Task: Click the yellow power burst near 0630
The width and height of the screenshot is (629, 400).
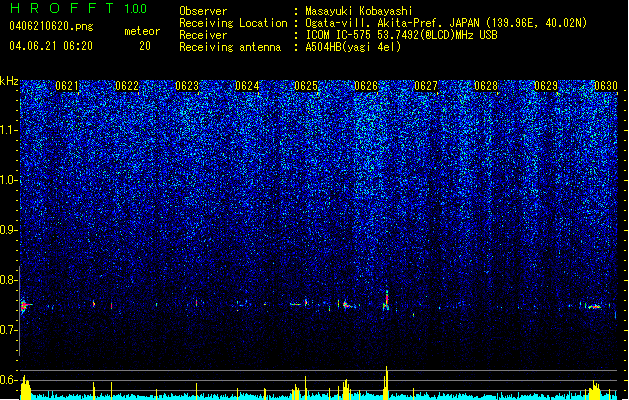Action: 594,390
